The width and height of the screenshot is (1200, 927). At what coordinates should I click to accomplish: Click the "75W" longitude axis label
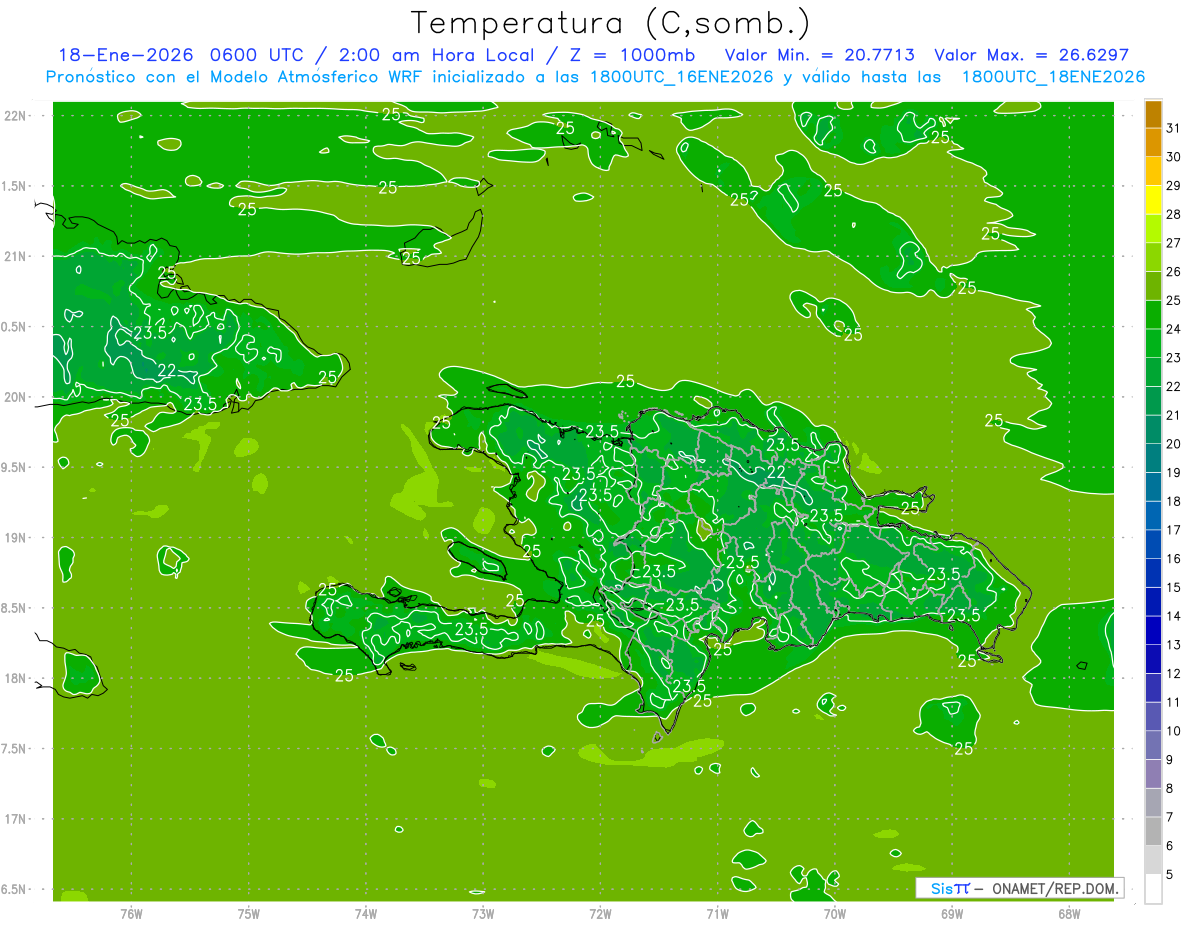249,914
